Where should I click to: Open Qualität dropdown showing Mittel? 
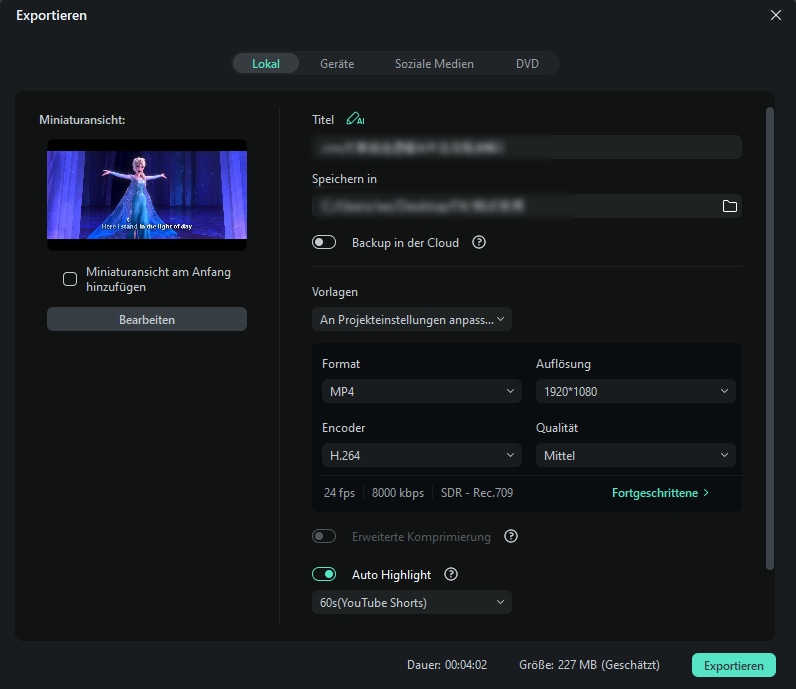(636, 455)
